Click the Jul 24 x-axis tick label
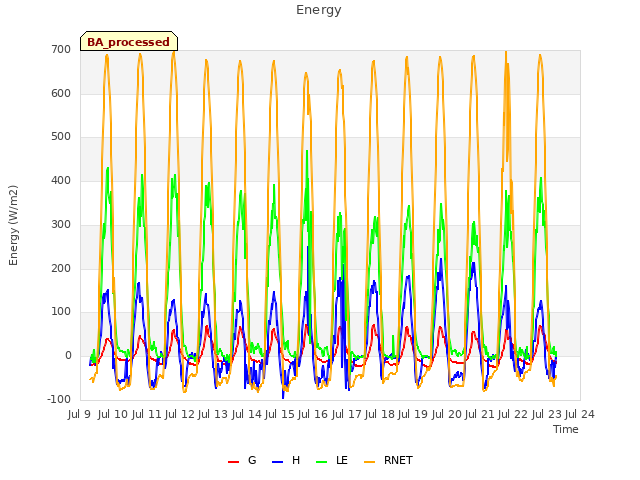The image size is (640, 480). pos(580,414)
